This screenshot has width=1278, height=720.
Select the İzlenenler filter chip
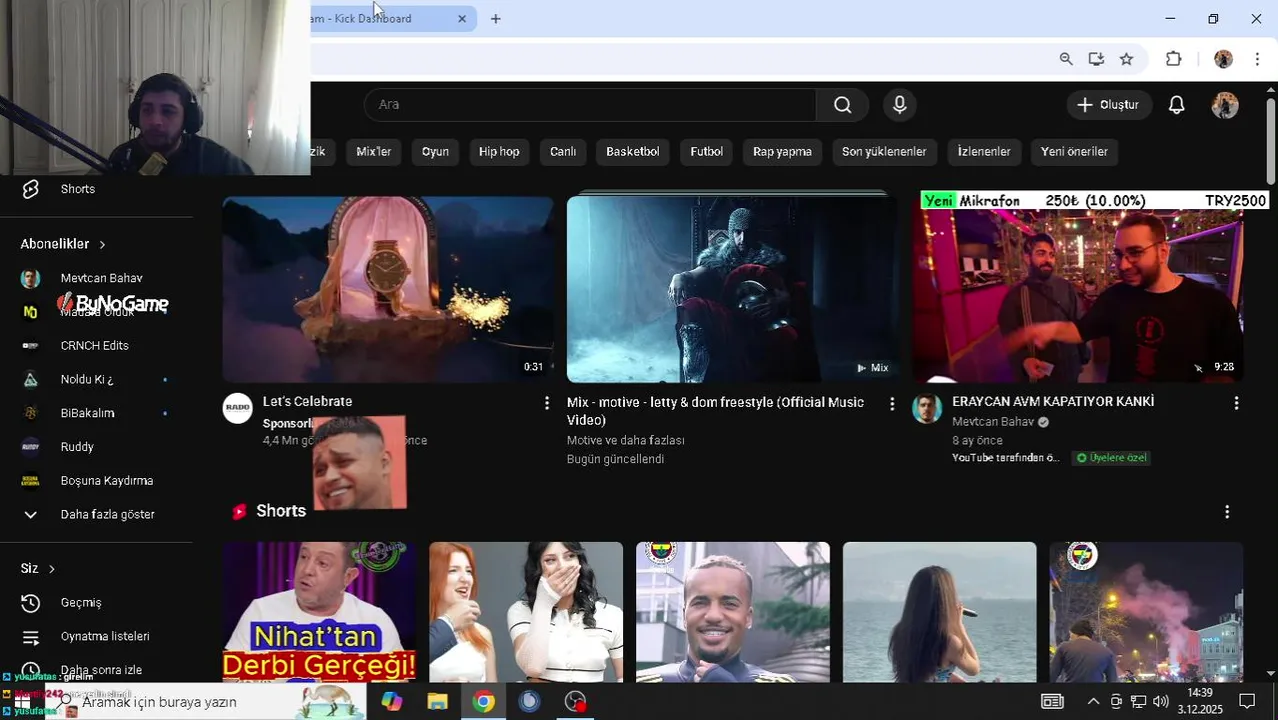pyautogui.click(x=984, y=152)
